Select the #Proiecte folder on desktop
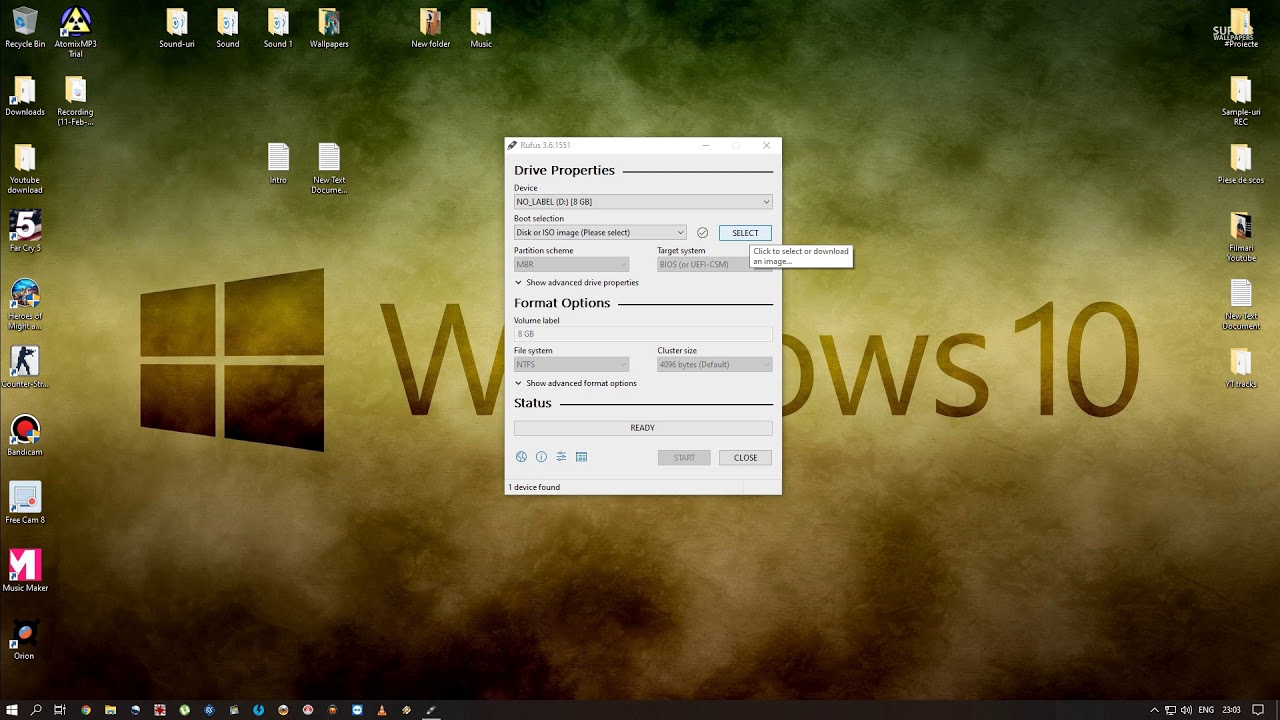Viewport: 1280px width, 720px height. coord(1241,28)
